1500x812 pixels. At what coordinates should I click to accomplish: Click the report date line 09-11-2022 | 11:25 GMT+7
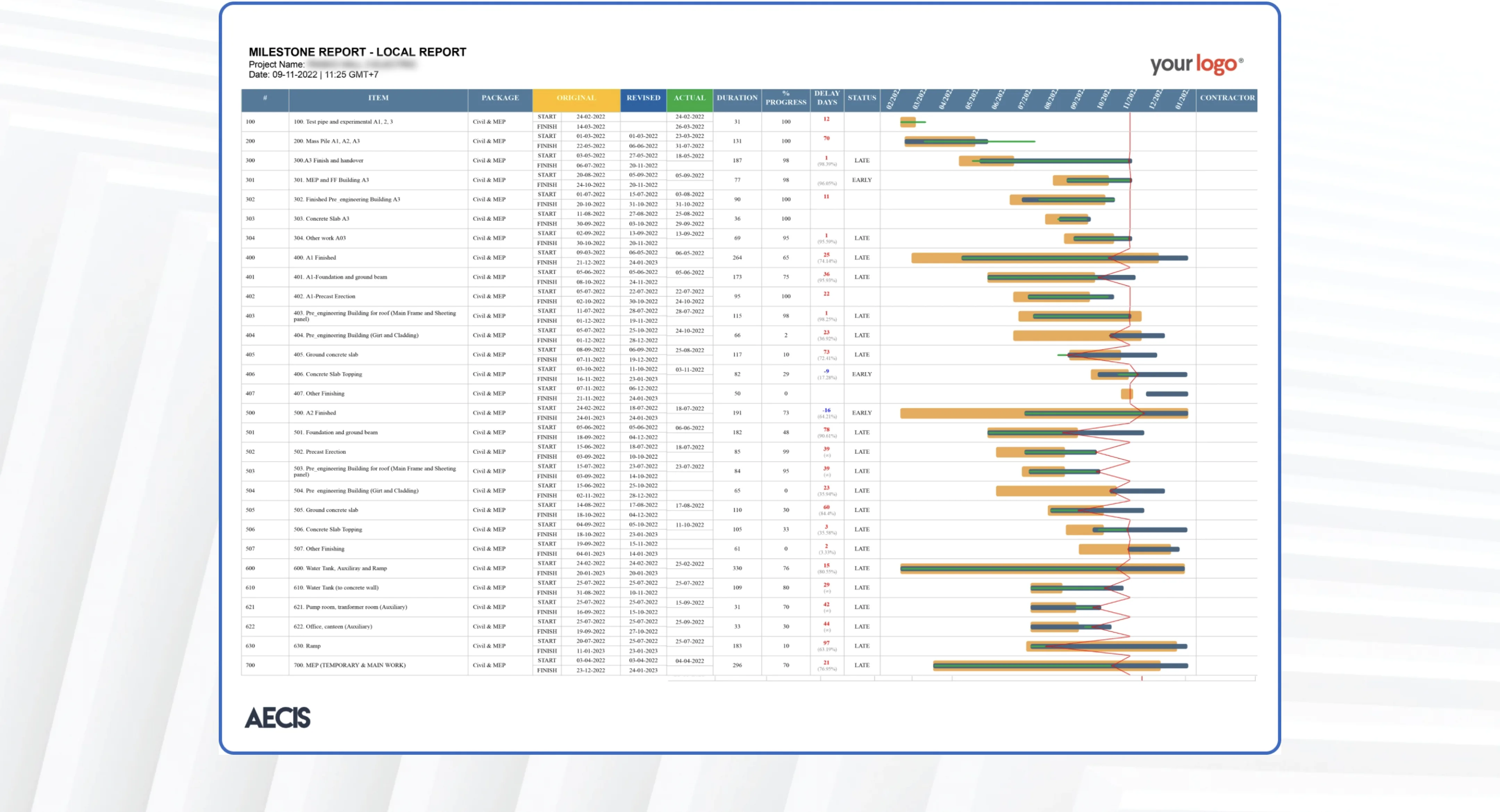(313, 75)
